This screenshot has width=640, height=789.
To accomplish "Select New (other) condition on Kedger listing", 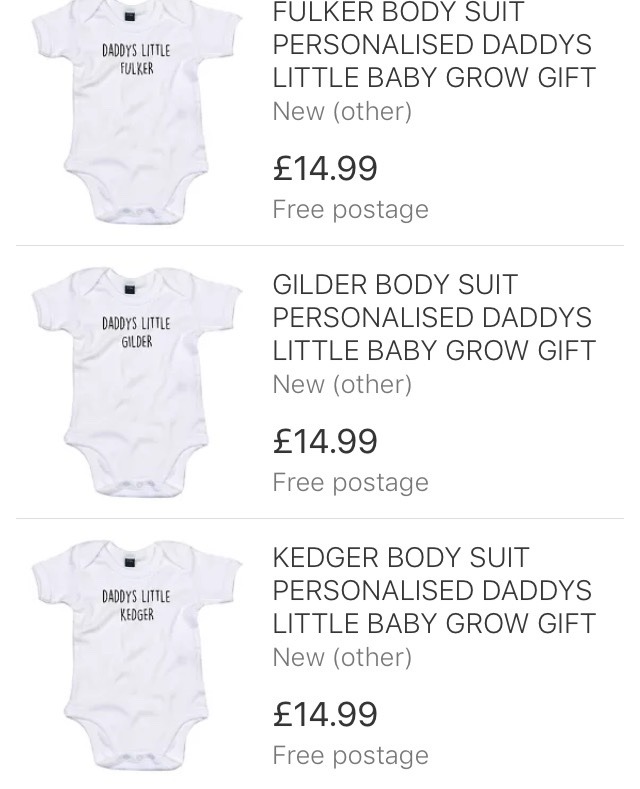I will click(x=342, y=657).
